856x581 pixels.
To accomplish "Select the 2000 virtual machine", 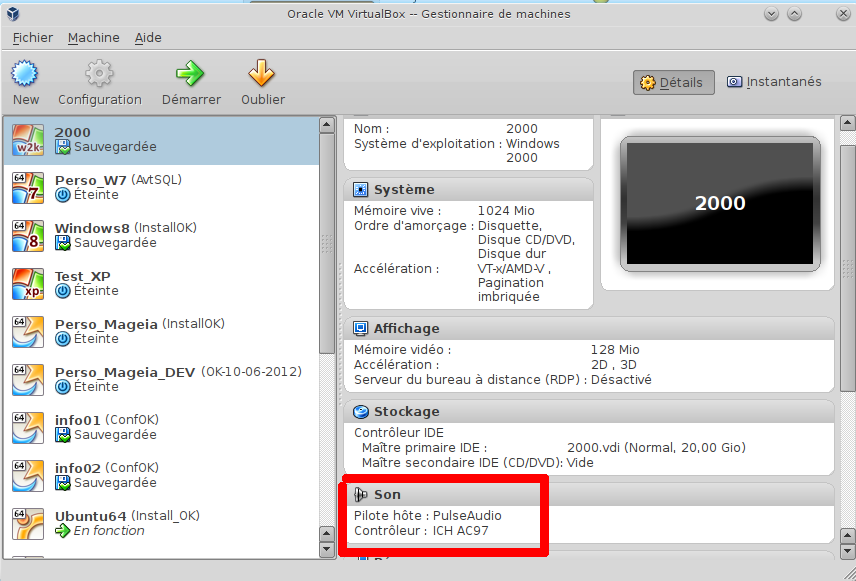I will 161,140.
